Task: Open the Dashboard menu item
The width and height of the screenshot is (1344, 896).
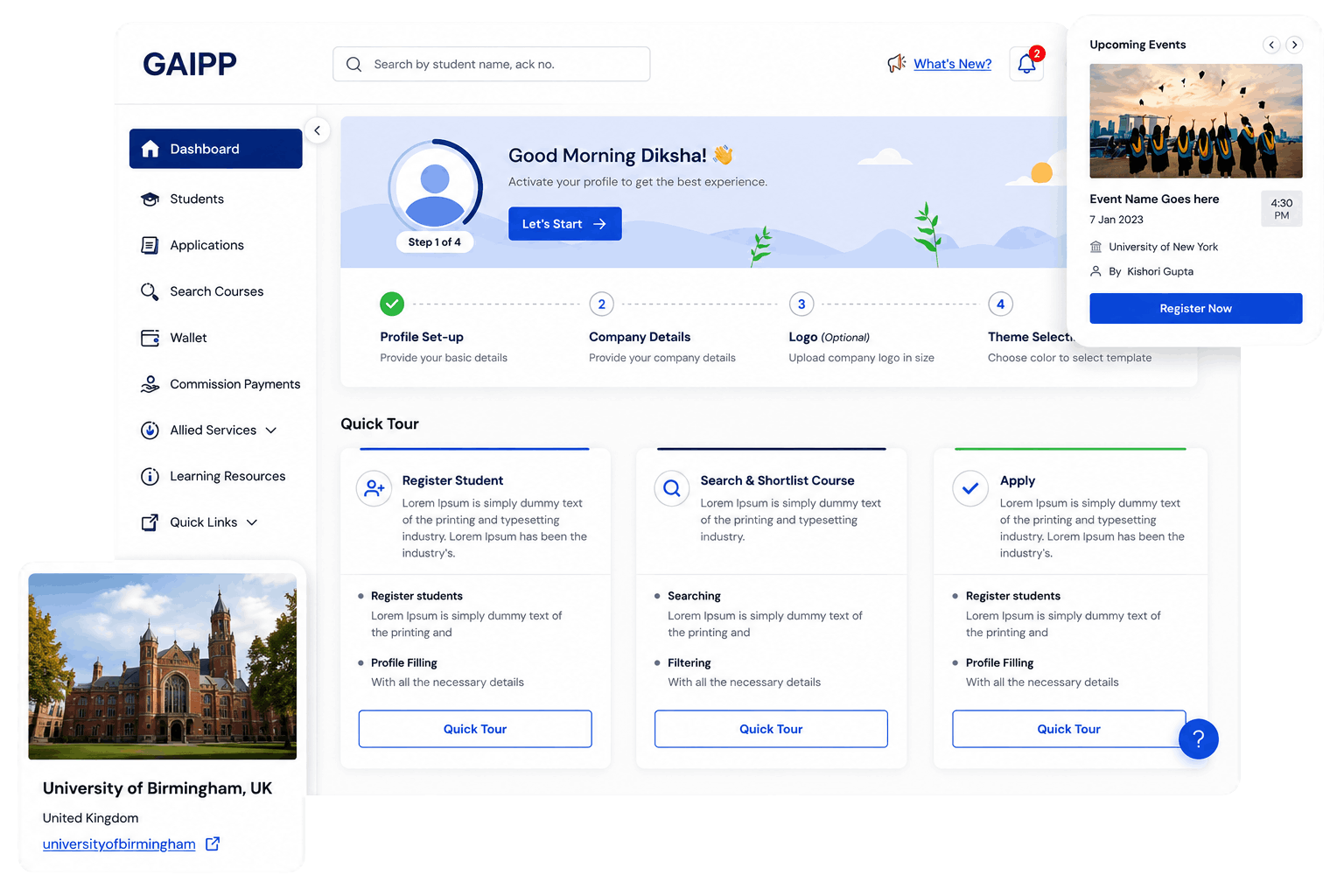Action: tap(216, 149)
